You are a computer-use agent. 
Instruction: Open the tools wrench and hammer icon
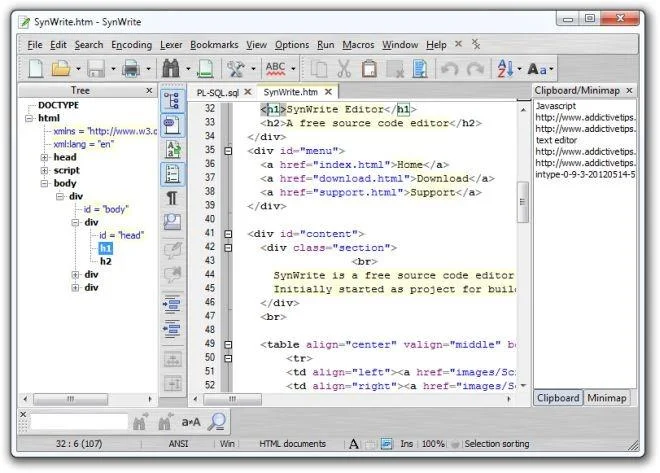[x=236, y=68]
